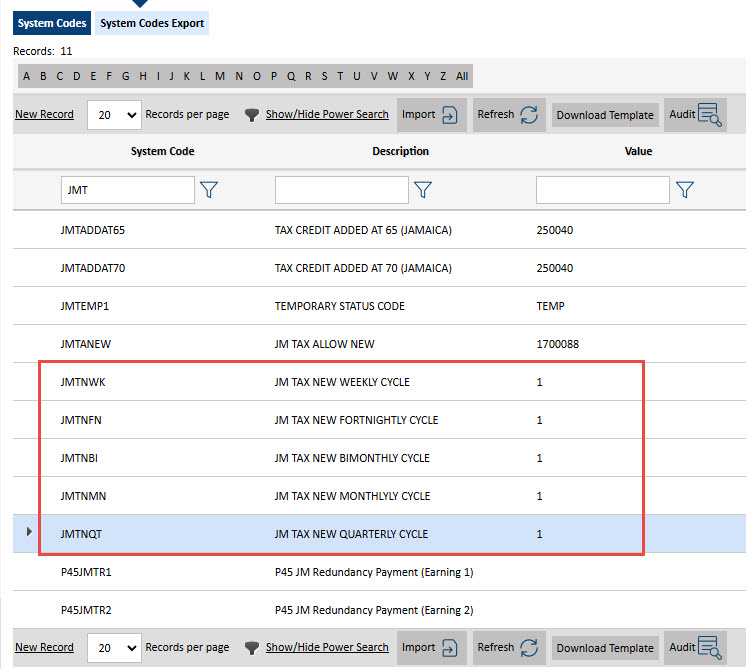This screenshot has height=669, width=749.
Task: Click the top Download Template button
Action: 605,115
